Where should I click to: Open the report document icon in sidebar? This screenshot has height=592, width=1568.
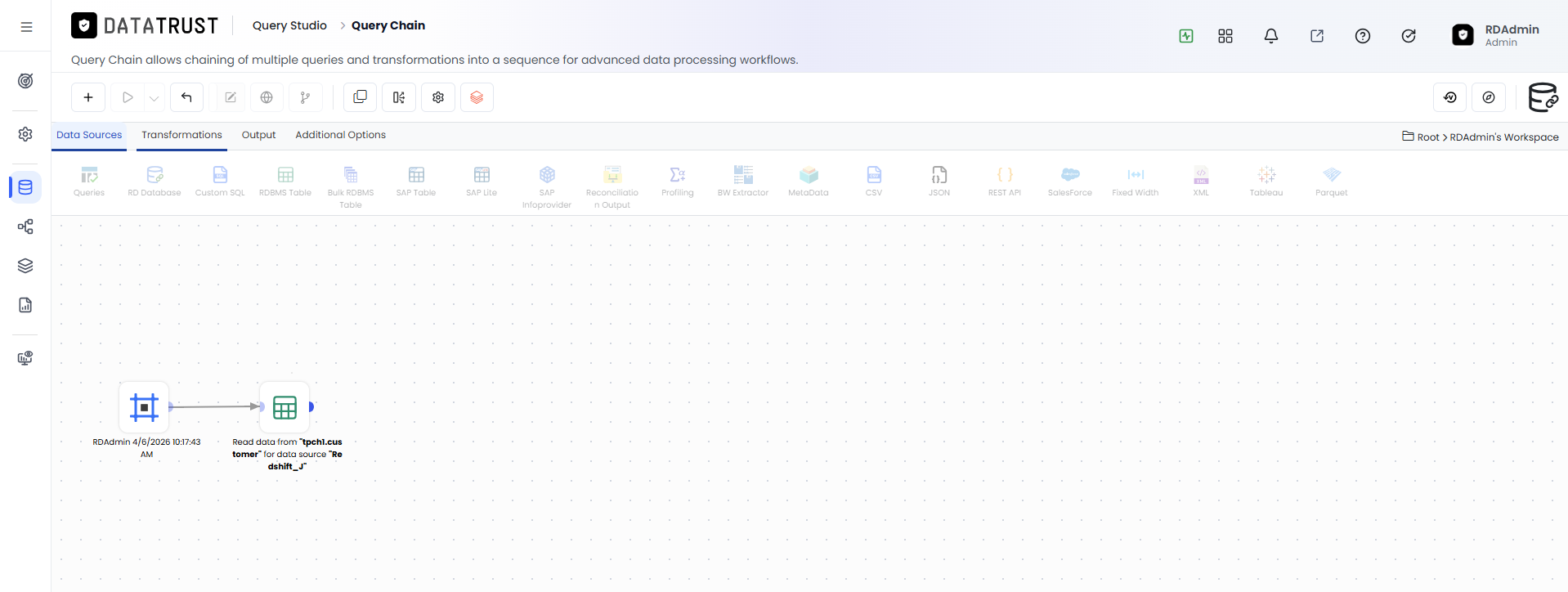pyautogui.click(x=25, y=305)
